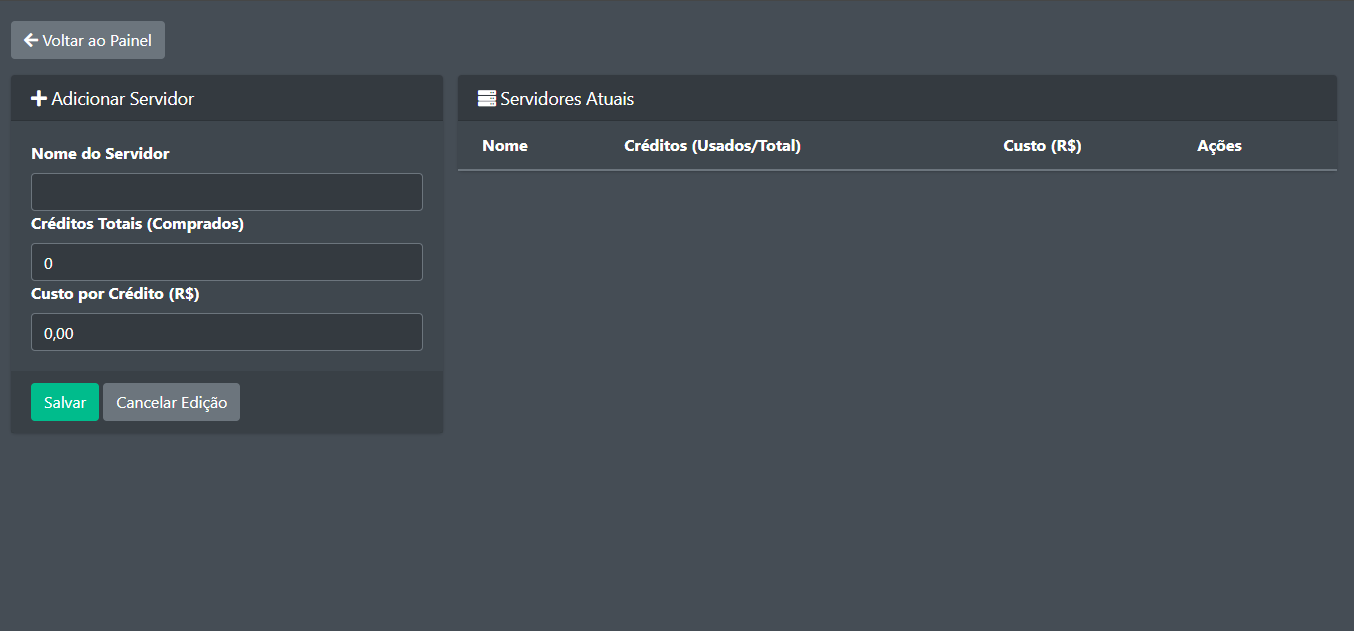The height and width of the screenshot is (631, 1354).
Task: Click the back arrow icon
Action: (x=30, y=41)
